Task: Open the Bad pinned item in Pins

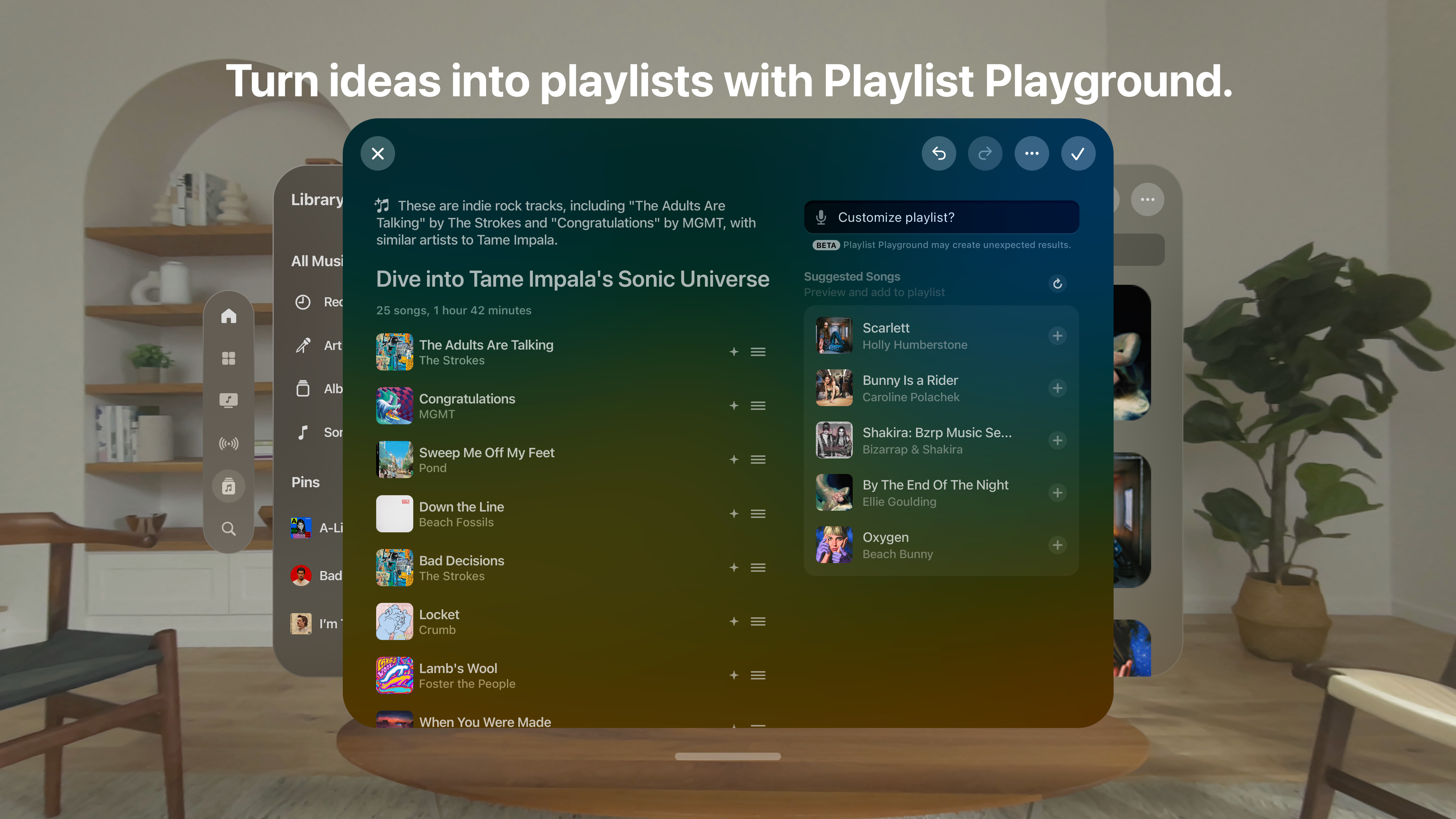Action: (317, 576)
